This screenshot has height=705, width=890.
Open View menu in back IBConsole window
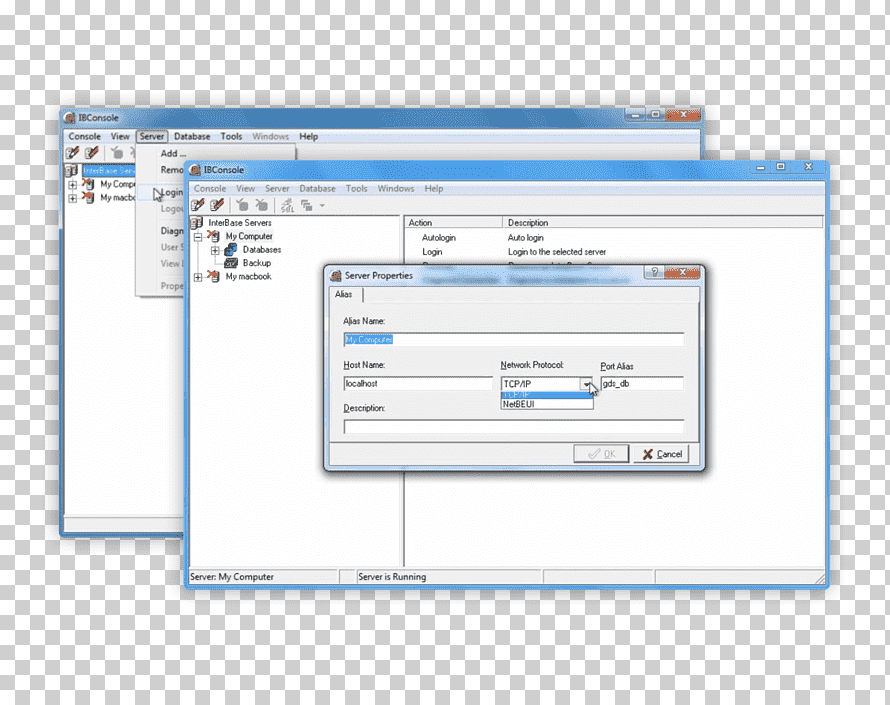coord(120,136)
